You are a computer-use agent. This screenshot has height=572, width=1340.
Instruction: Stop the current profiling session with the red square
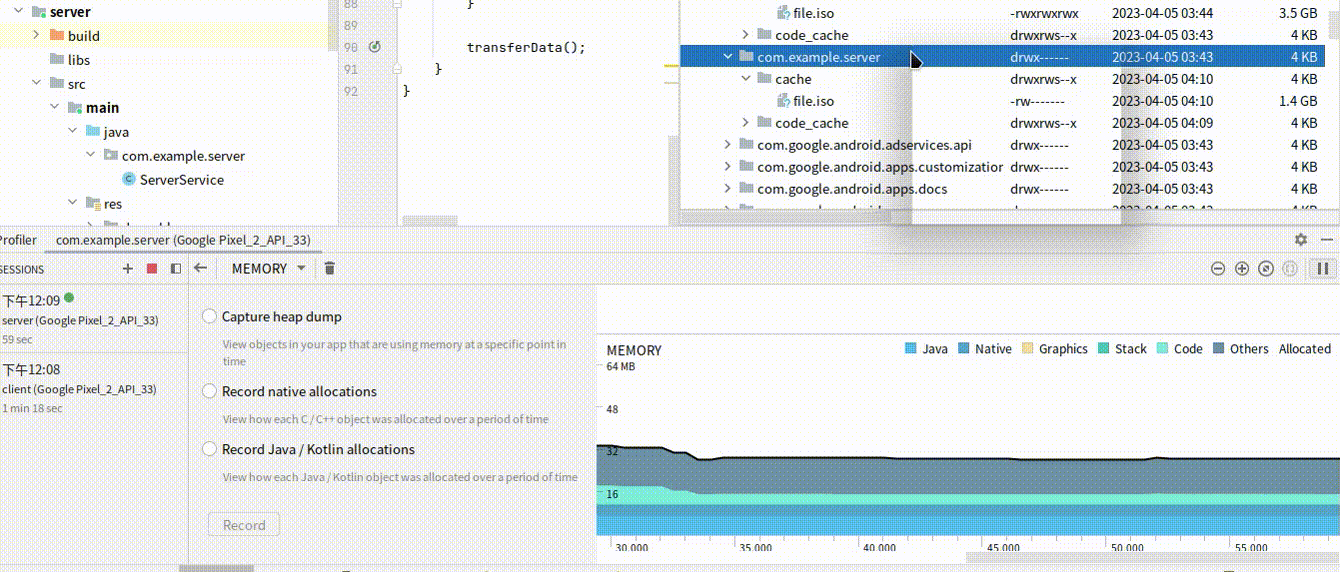point(152,269)
